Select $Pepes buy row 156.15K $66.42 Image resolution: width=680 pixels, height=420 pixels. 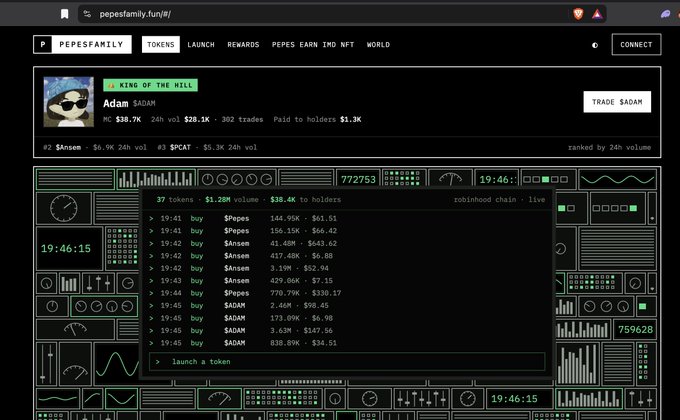coord(347,231)
